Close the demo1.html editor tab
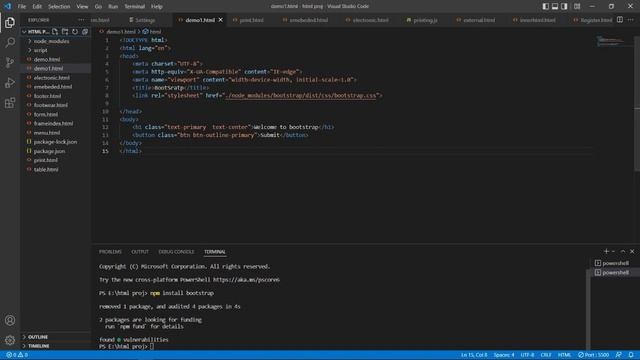Image resolution: width=640 pixels, height=360 pixels. tap(220, 20)
